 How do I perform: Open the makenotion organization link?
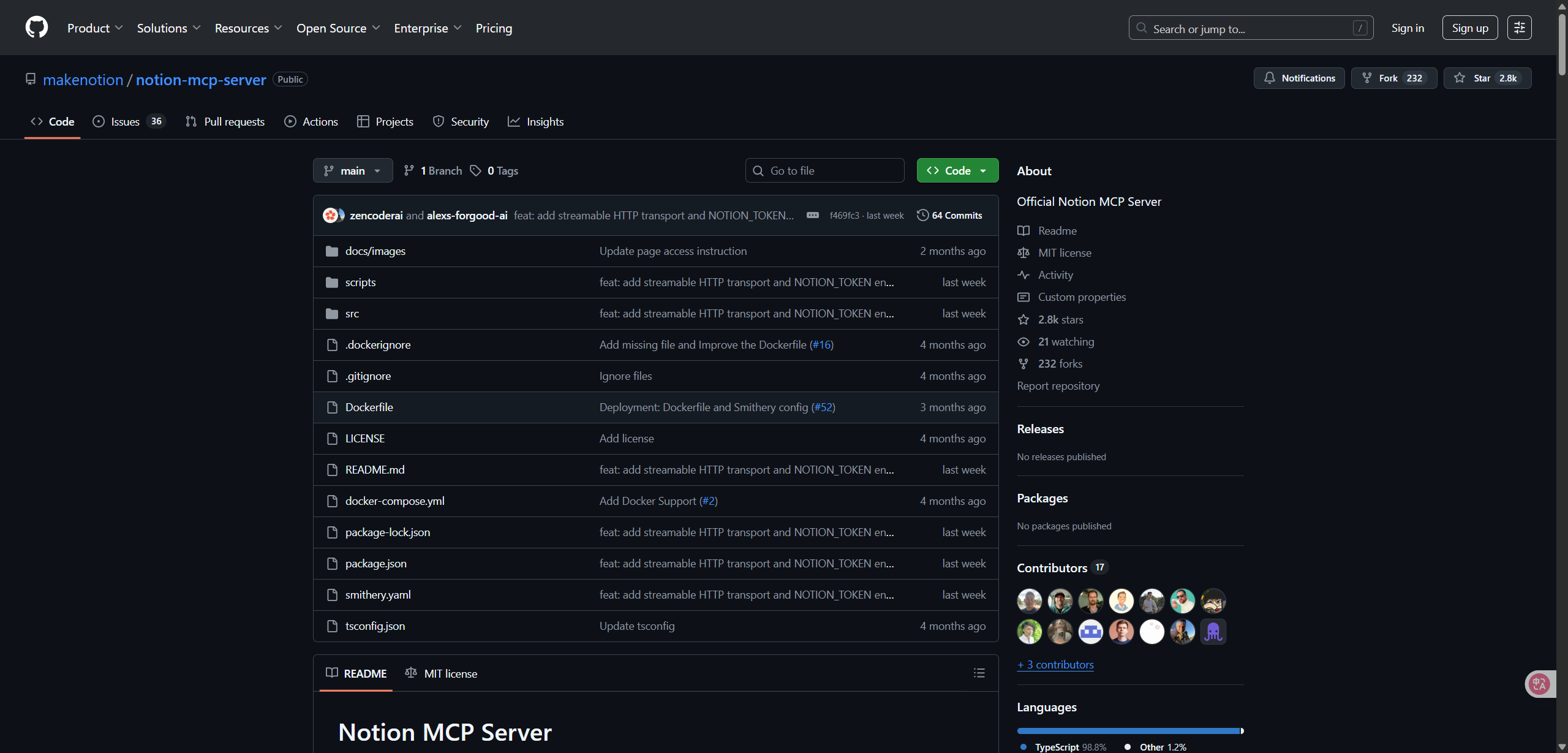[83, 79]
